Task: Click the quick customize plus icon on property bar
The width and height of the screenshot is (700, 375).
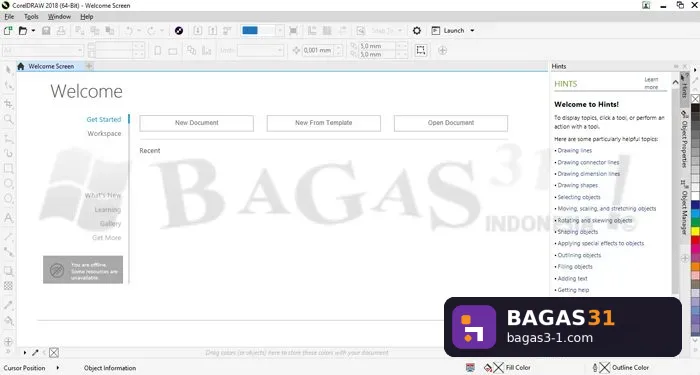Action: [442, 50]
